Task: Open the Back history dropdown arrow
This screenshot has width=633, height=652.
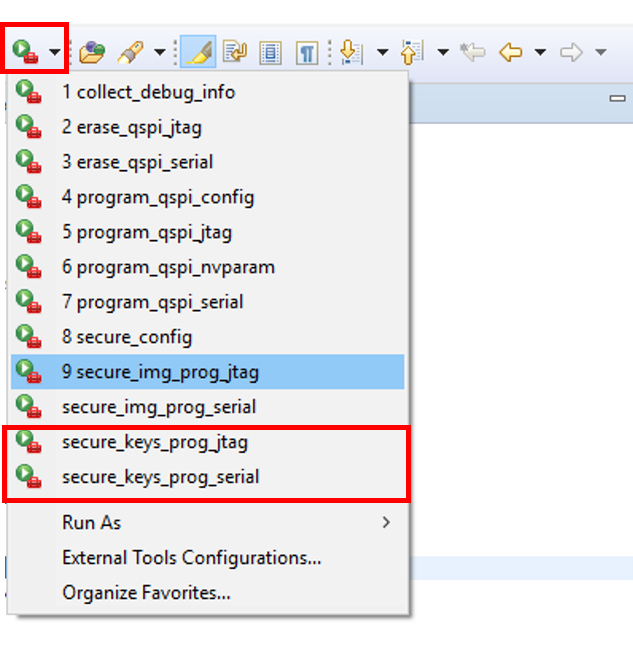Action: 540,52
